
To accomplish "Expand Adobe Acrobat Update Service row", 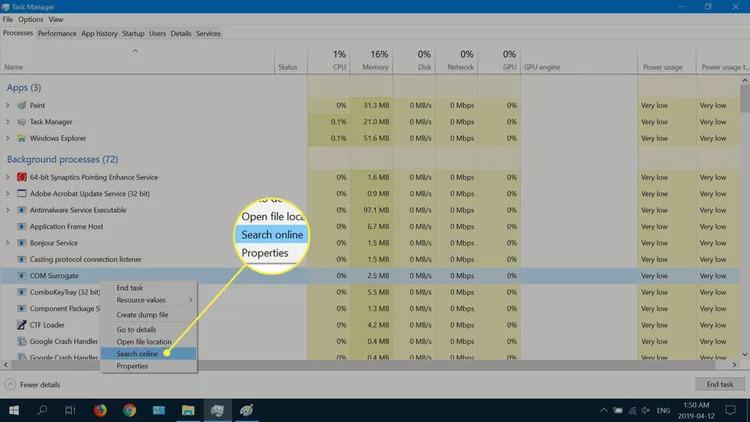I will tap(8, 193).
